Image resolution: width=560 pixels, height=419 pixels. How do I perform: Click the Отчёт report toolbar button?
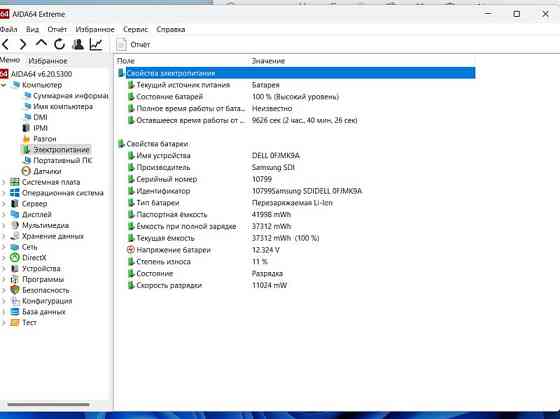click(x=133, y=45)
